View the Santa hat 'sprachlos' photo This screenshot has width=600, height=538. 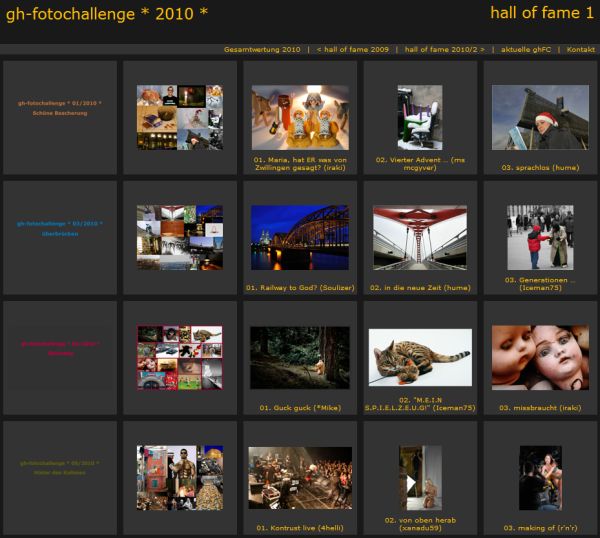(540, 117)
